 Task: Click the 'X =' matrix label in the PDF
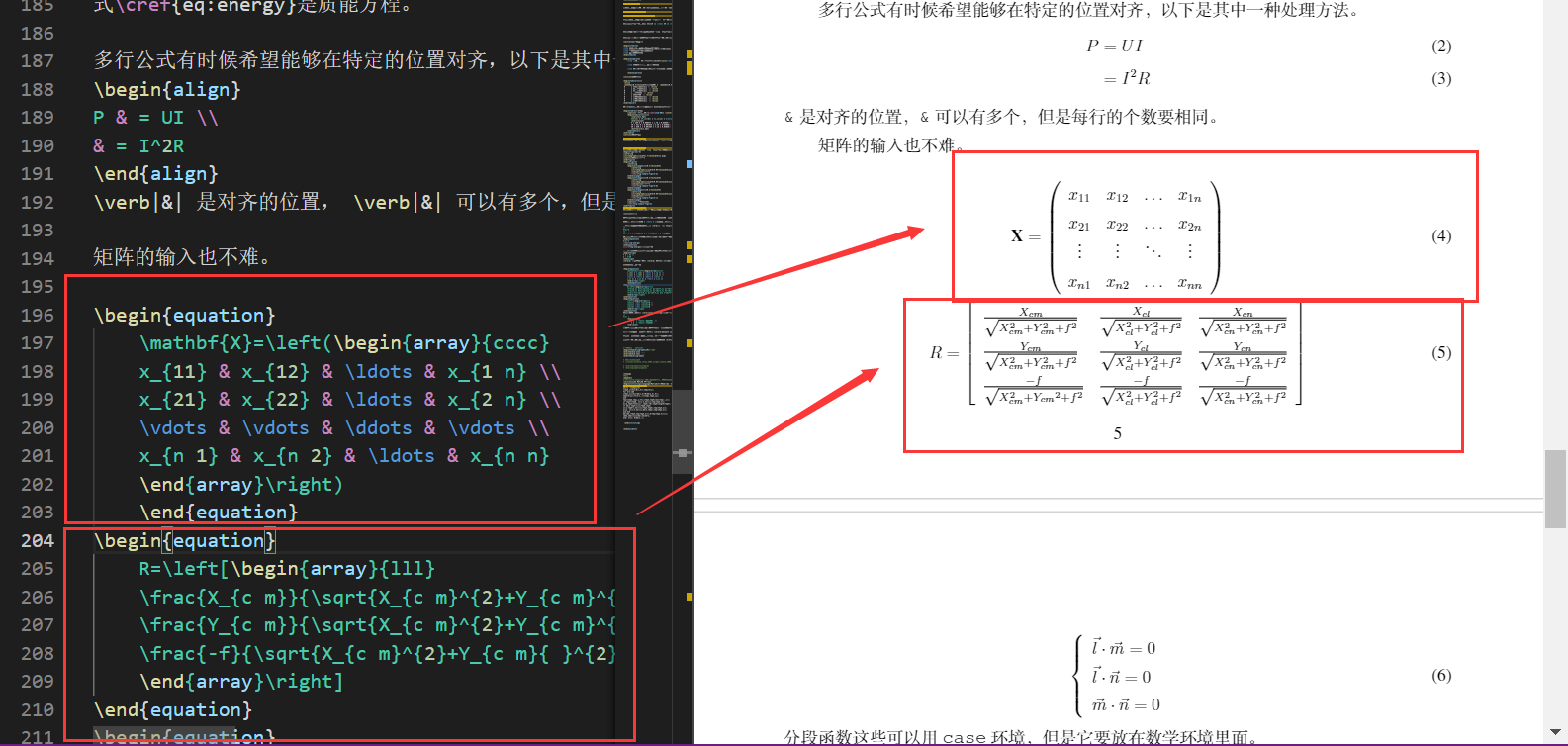(1025, 235)
